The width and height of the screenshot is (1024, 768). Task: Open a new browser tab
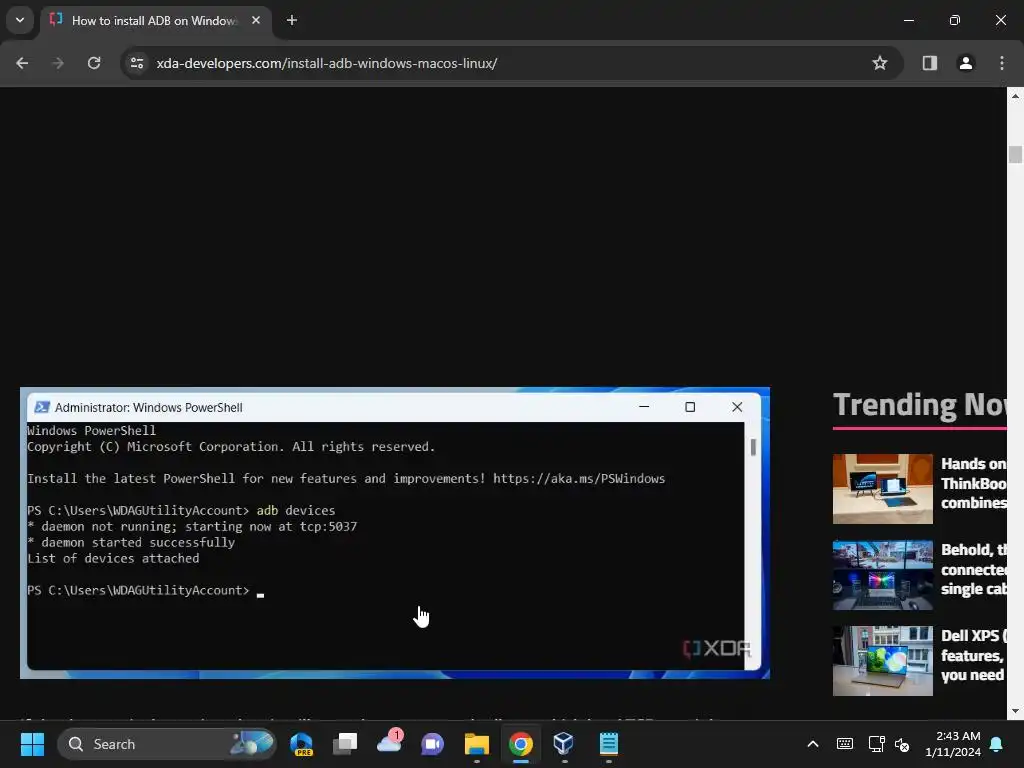coord(292,20)
